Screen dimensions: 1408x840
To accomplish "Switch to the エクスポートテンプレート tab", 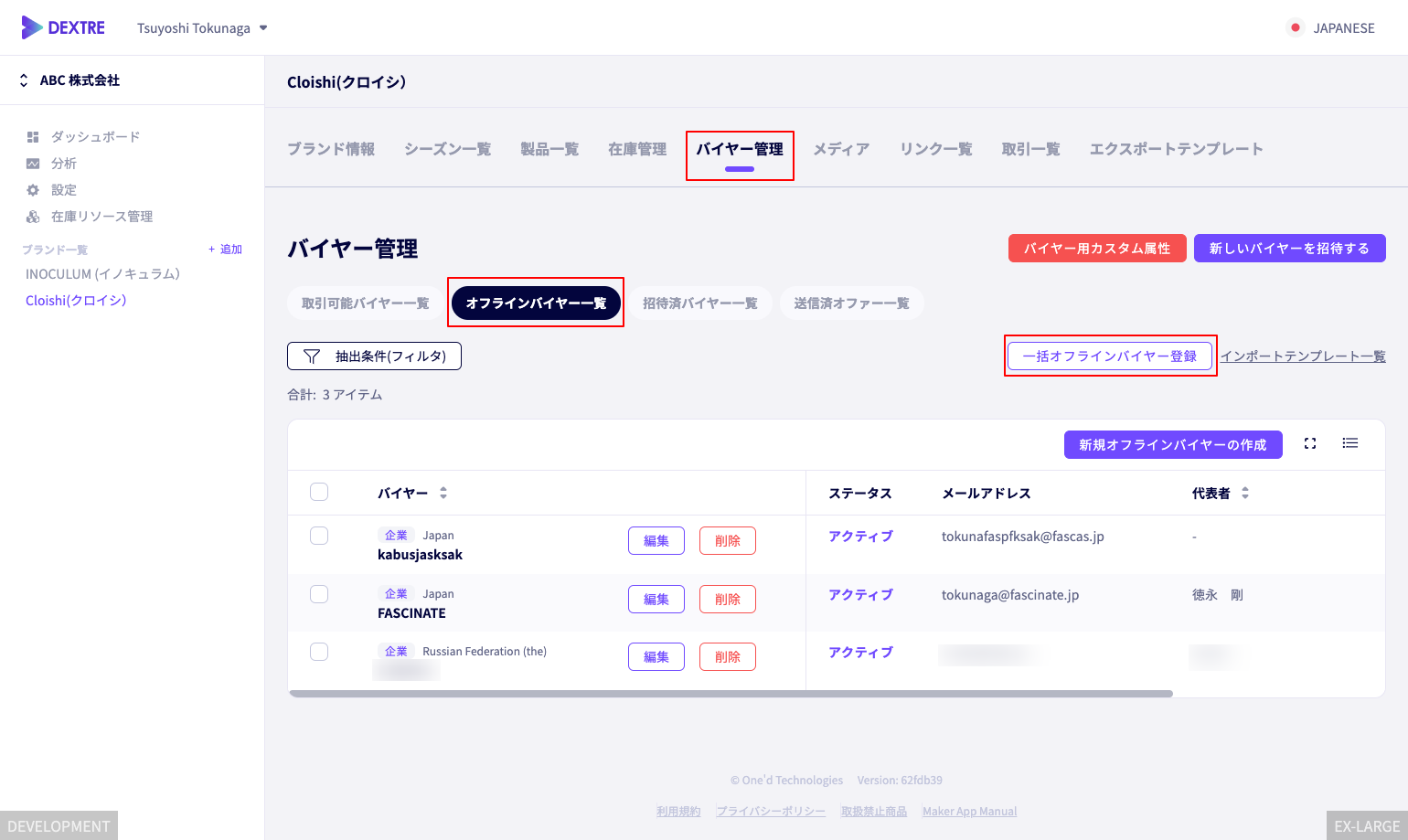I will click(1177, 149).
